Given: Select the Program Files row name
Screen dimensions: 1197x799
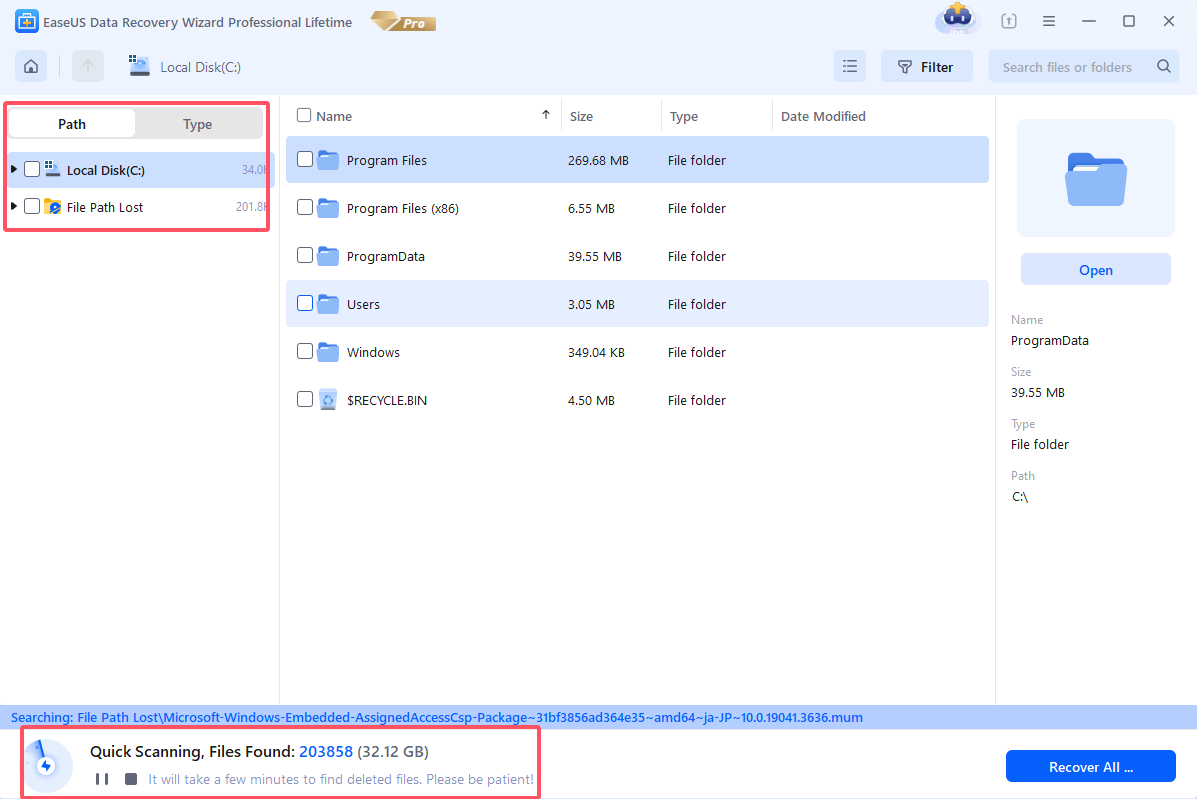Looking at the screenshot, I should [x=386, y=160].
